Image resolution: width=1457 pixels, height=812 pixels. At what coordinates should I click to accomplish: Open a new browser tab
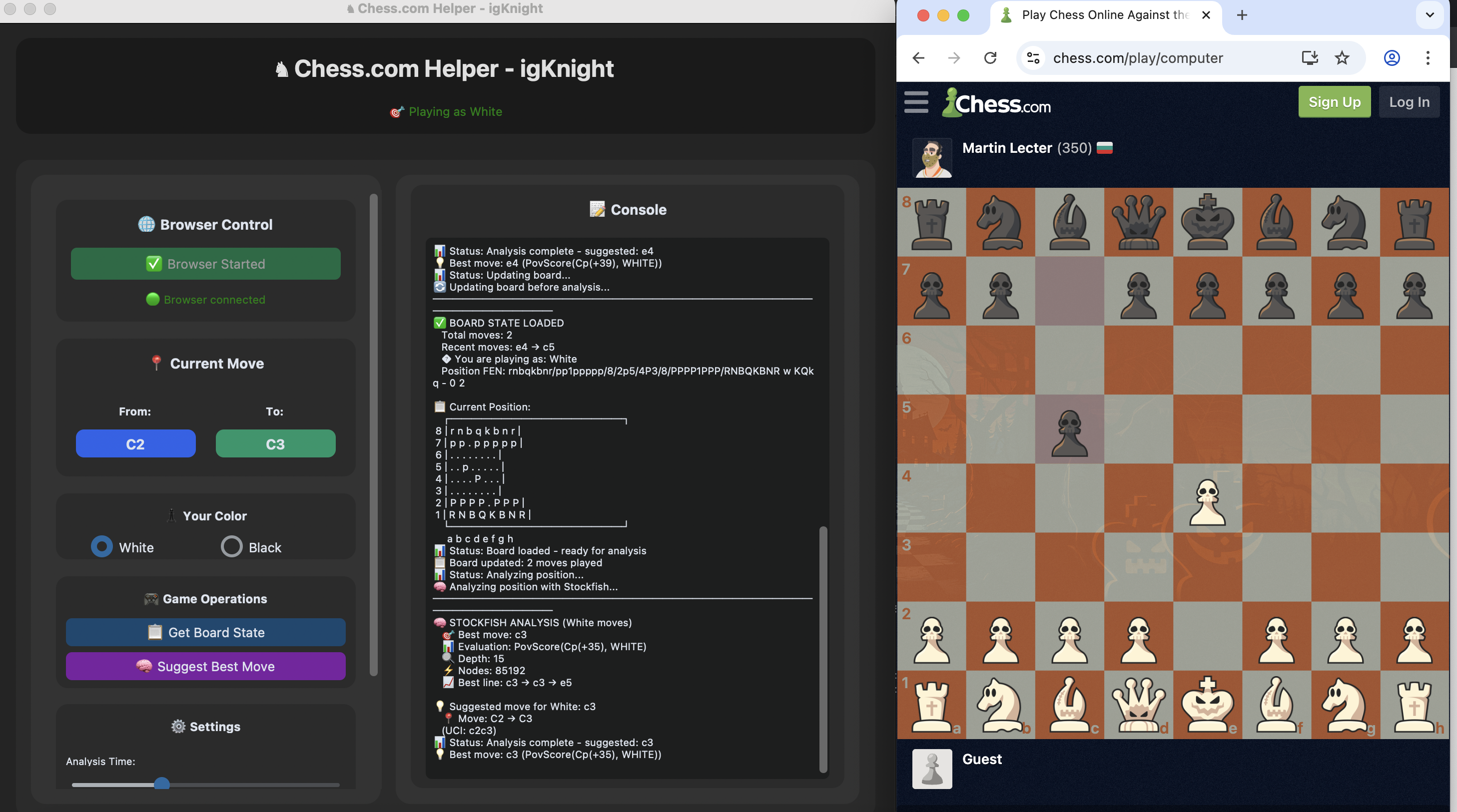click(x=1242, y=15)
